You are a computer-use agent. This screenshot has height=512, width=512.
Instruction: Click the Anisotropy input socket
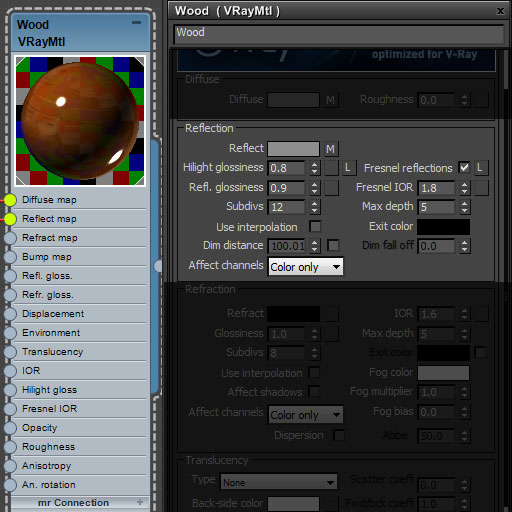tap(10, 466)
